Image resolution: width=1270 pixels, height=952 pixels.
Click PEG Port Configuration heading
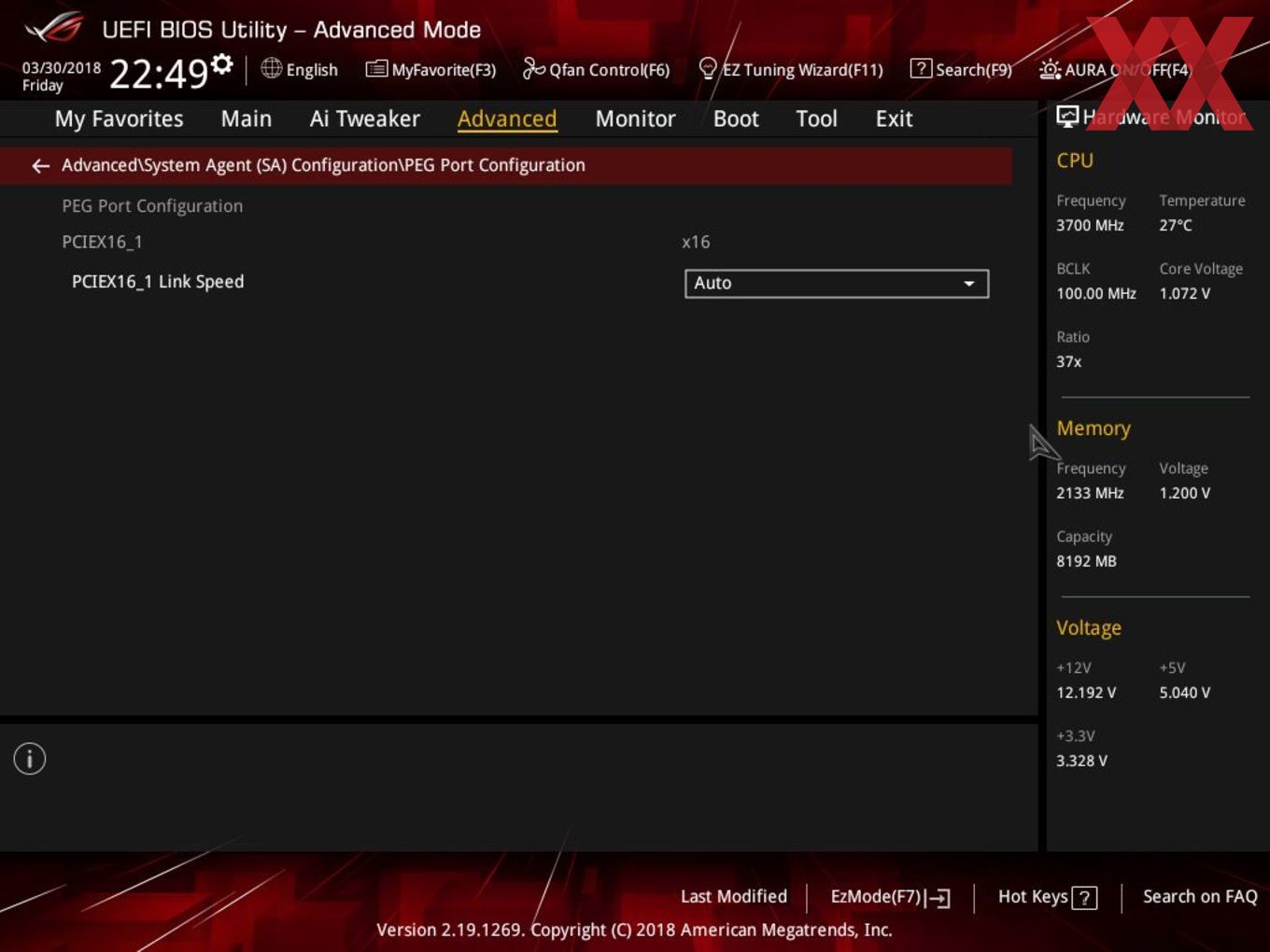[152, 206]
